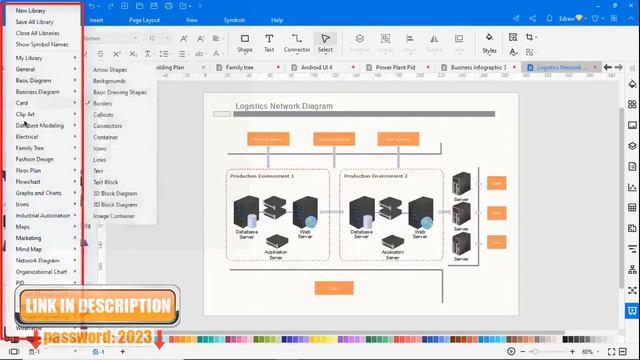Choose Show Symbol Names menu entry
The image size is (640, 360).
pyautogui.click(x=42, y=44)
